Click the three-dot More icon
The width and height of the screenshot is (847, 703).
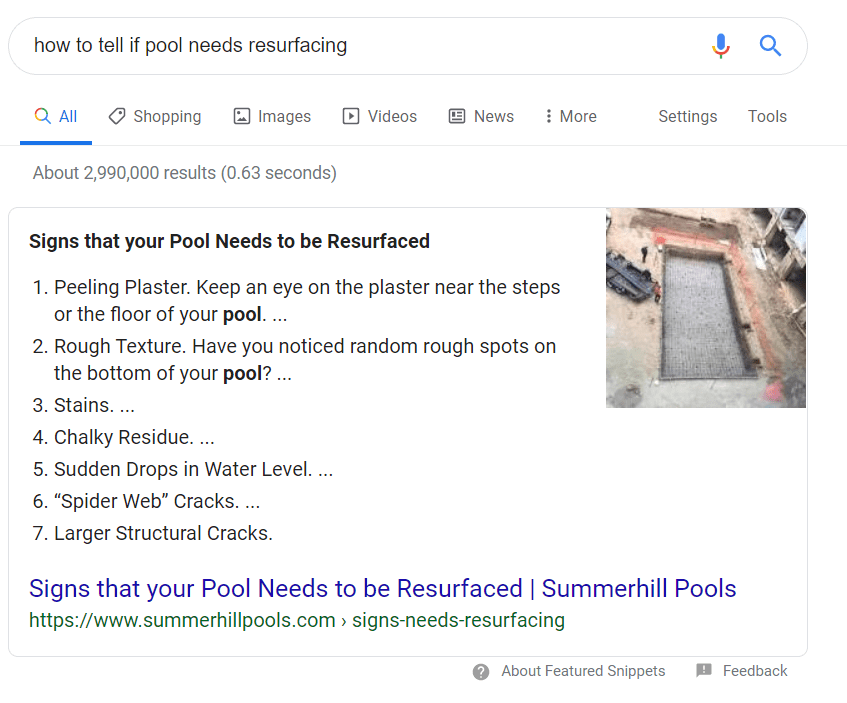pos(548,116)
